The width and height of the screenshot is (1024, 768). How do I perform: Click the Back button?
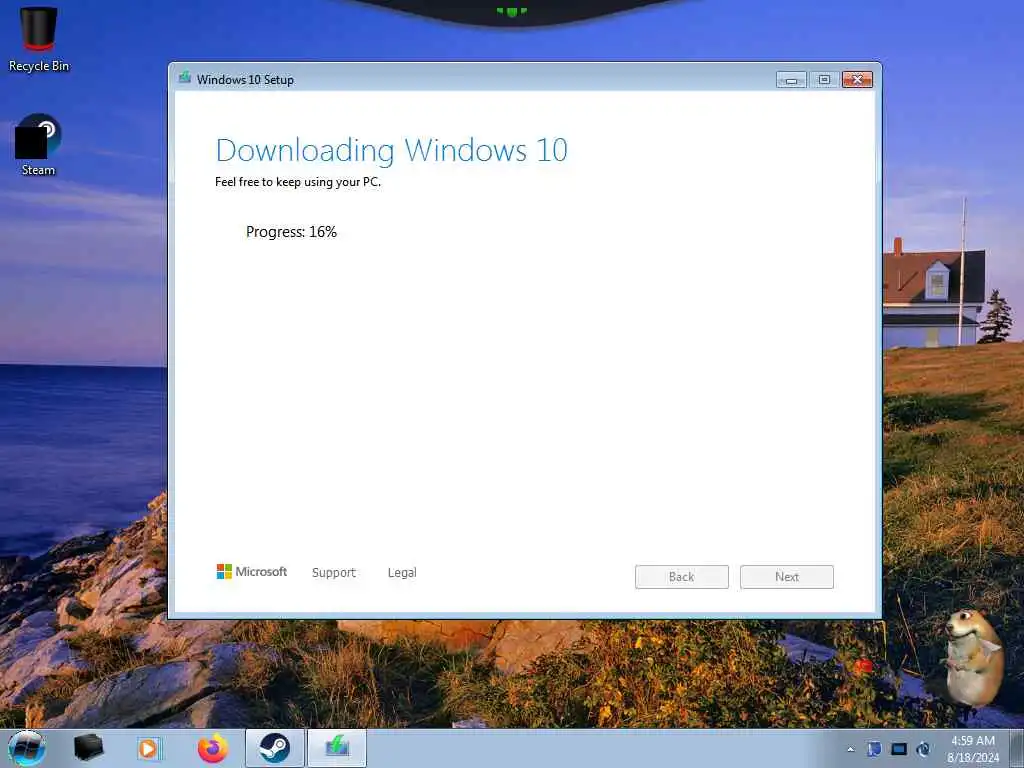point(682,577)
